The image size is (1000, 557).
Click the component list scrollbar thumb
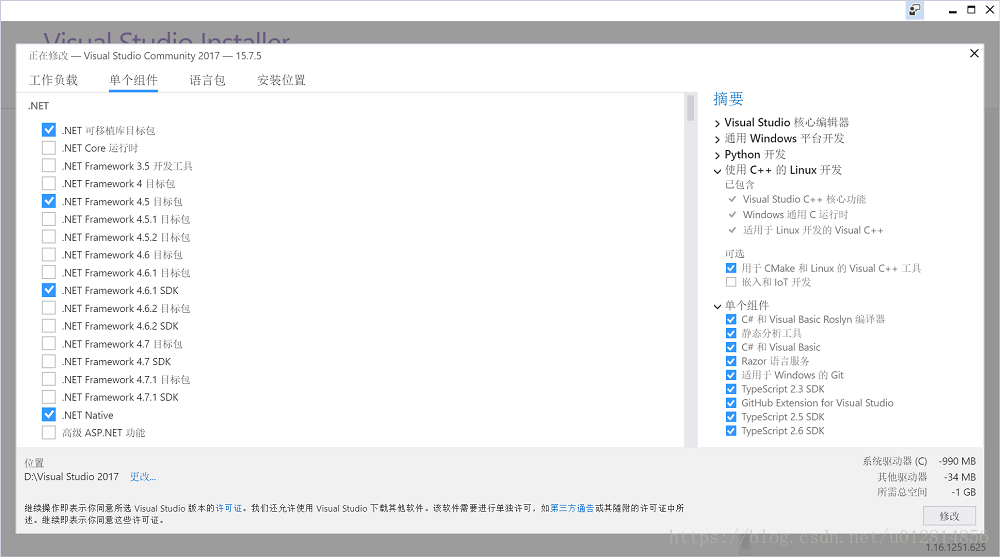[690, 108]
